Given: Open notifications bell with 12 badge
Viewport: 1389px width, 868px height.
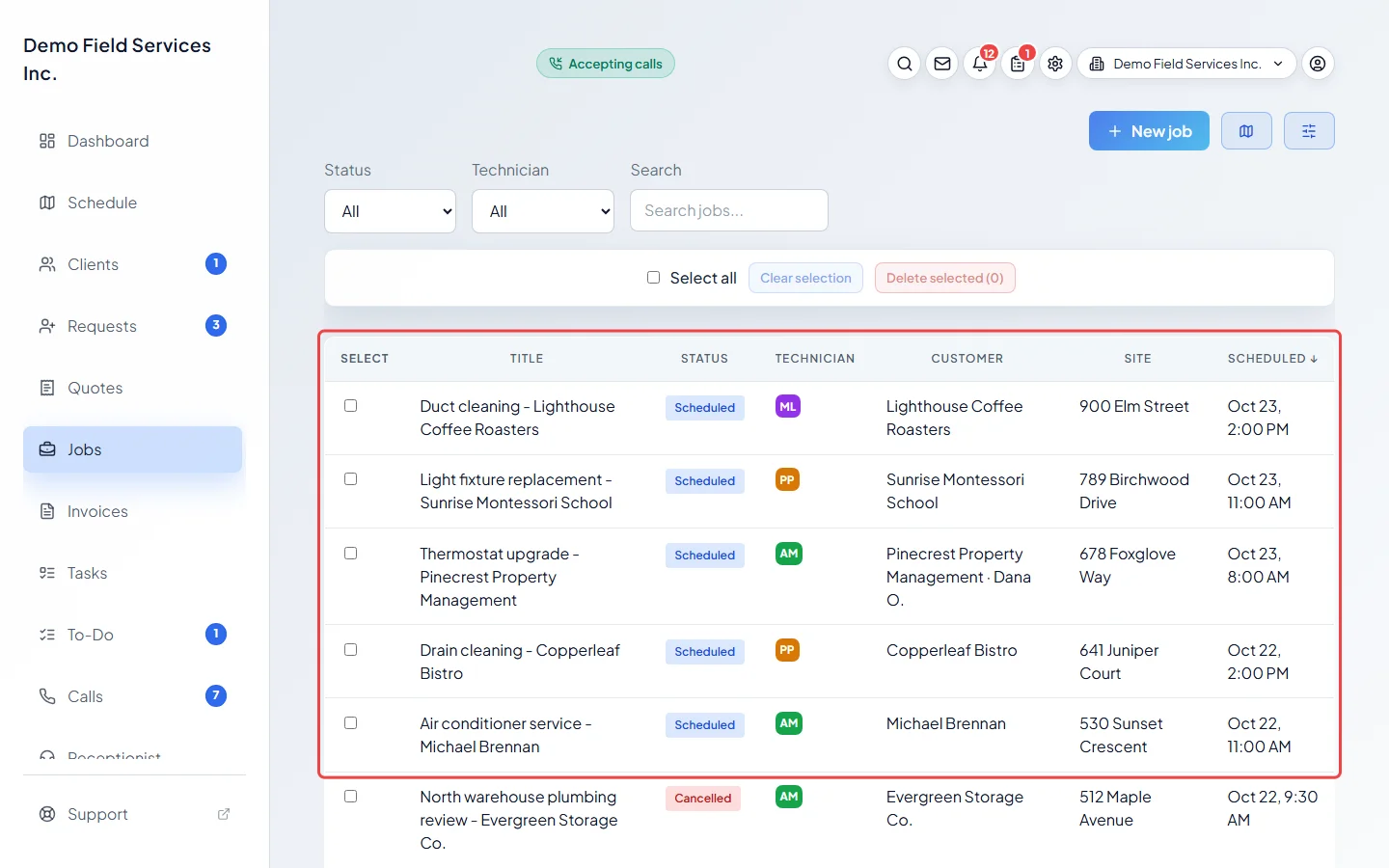Looking at the screenshot, I should 980,64.
